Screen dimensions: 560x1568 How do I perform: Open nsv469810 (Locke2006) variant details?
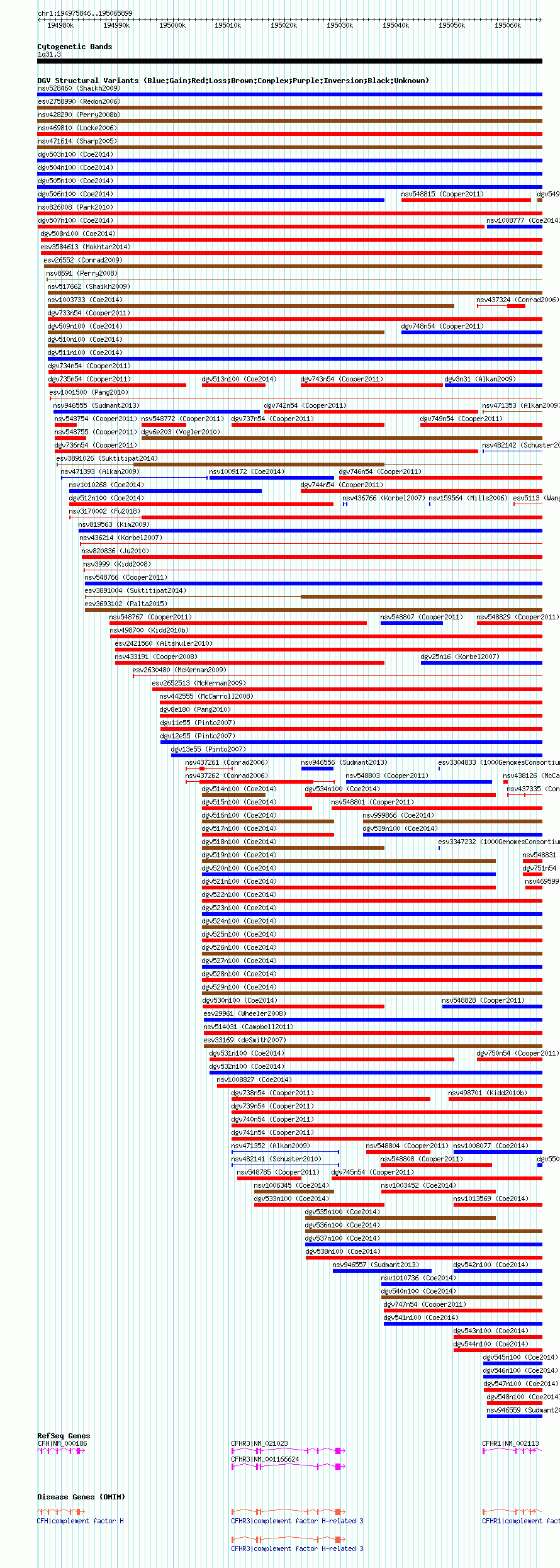77,128
